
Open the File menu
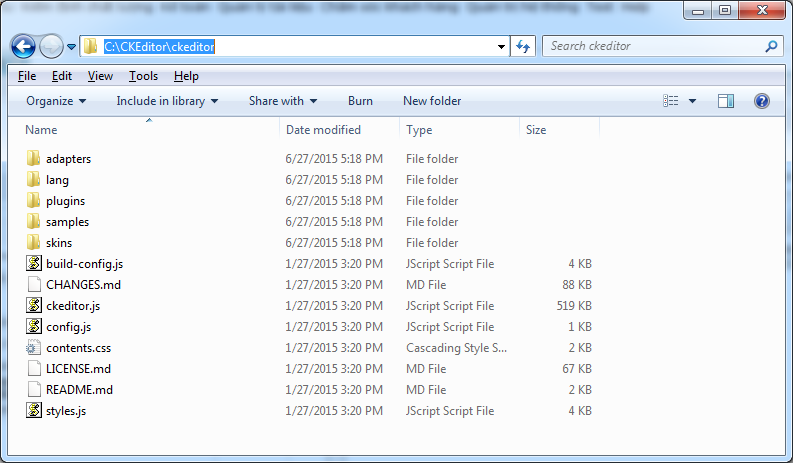[x=27, y=76]
